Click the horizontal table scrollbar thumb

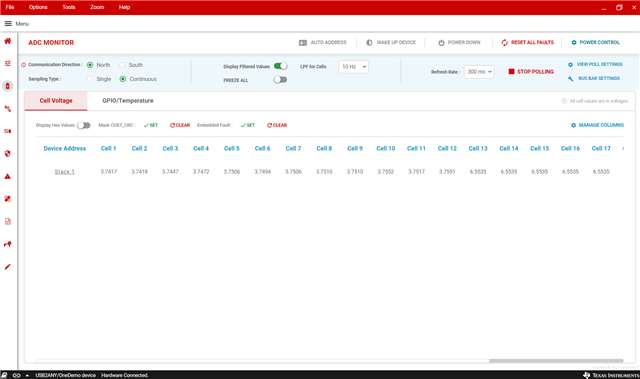(x=556, y=361)
